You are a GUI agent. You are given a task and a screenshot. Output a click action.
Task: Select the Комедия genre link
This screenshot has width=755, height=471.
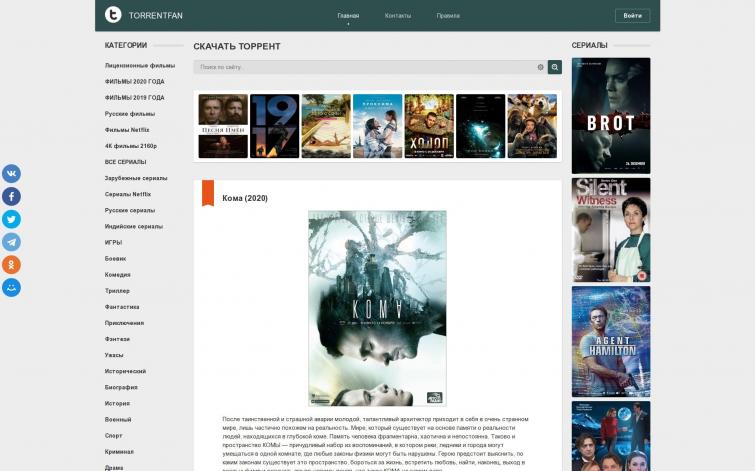[x=117, y=275]
